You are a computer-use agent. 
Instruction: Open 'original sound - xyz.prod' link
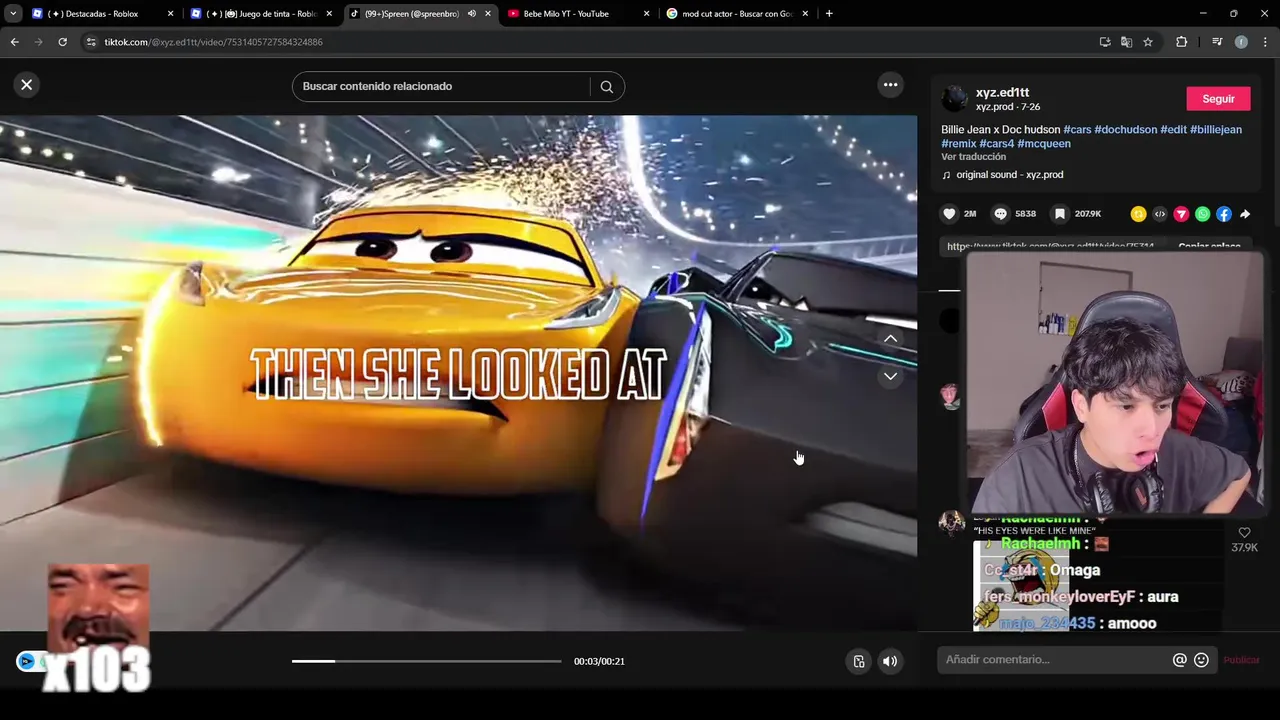(1009, 175)
